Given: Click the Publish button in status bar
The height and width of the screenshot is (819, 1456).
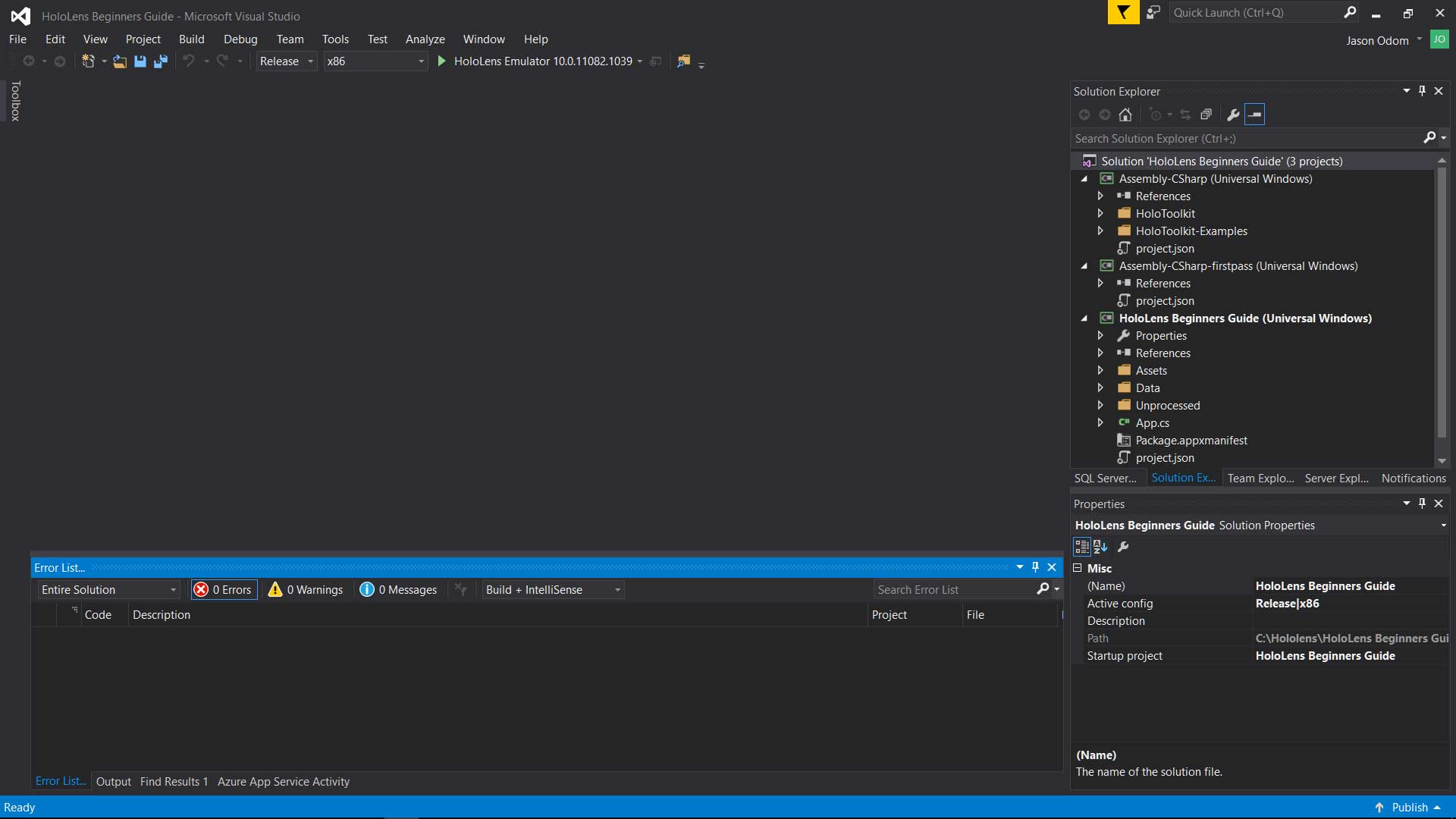Looking at the screenshot, I should tap(1407, 808).
